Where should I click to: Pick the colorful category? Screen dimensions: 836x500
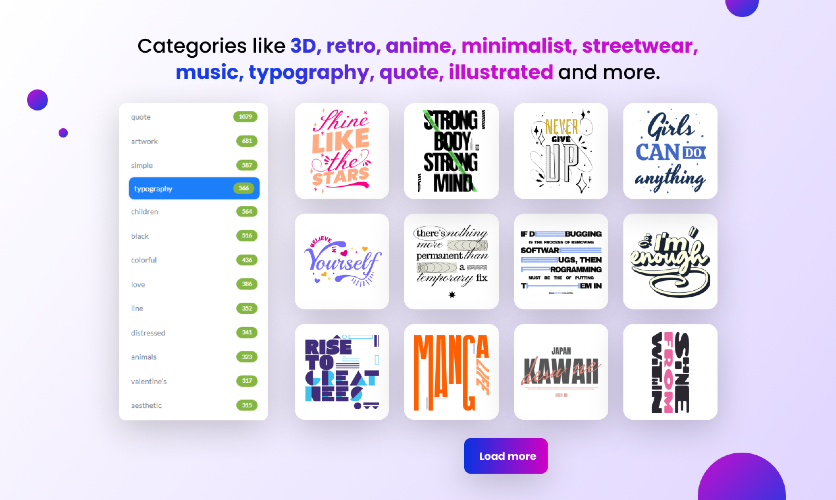click(194, 260)
